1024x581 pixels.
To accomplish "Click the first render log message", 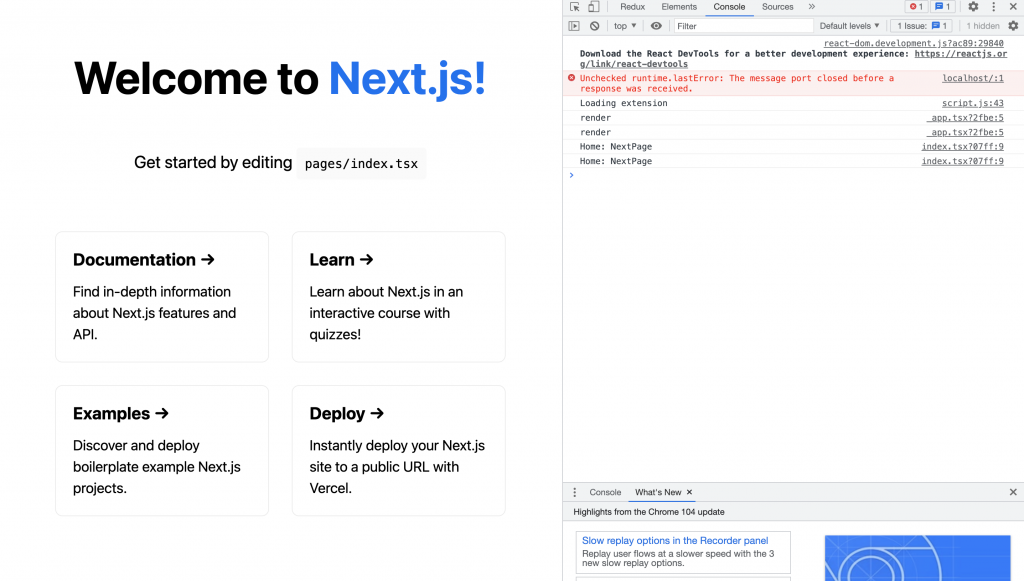I will (x=596, y=118).
